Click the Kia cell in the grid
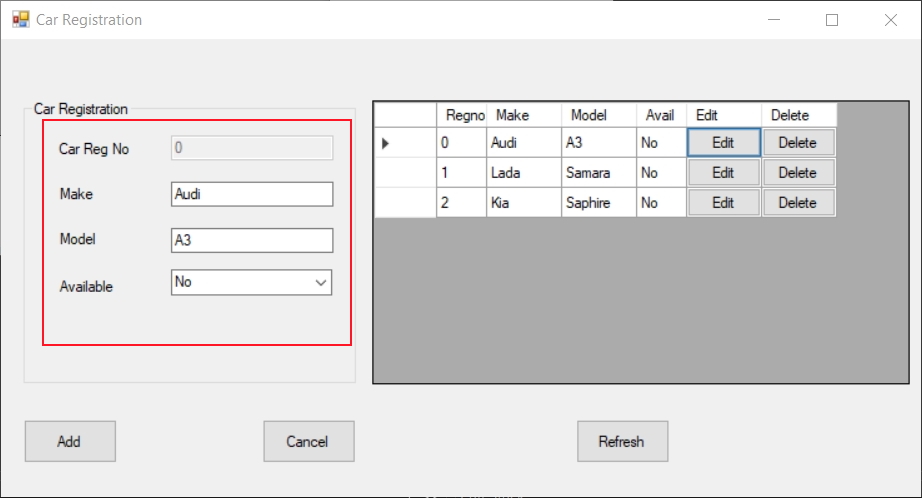The image size is (922, 498). tap(523, 203)
